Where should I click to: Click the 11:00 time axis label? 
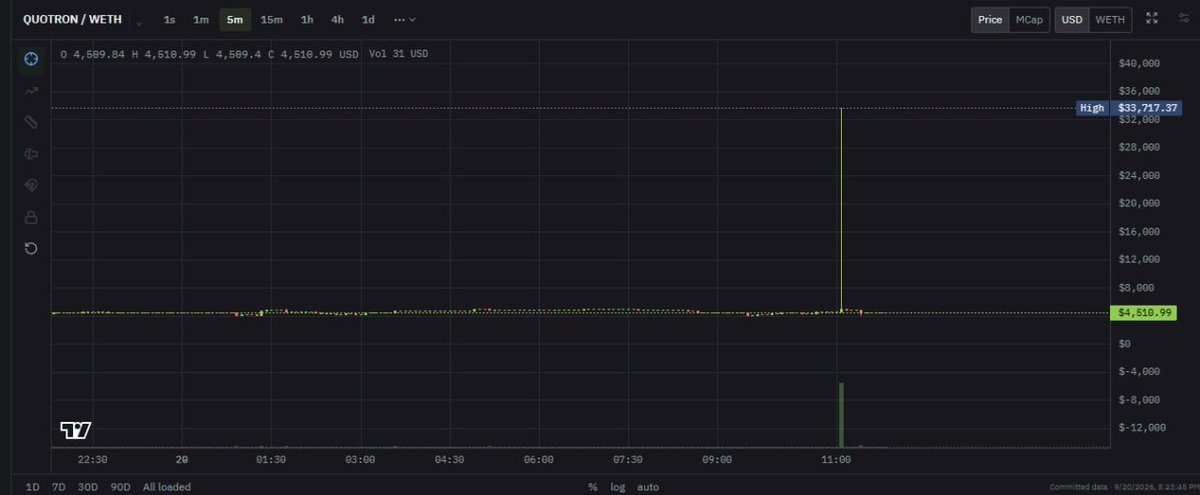coord(836,460)
